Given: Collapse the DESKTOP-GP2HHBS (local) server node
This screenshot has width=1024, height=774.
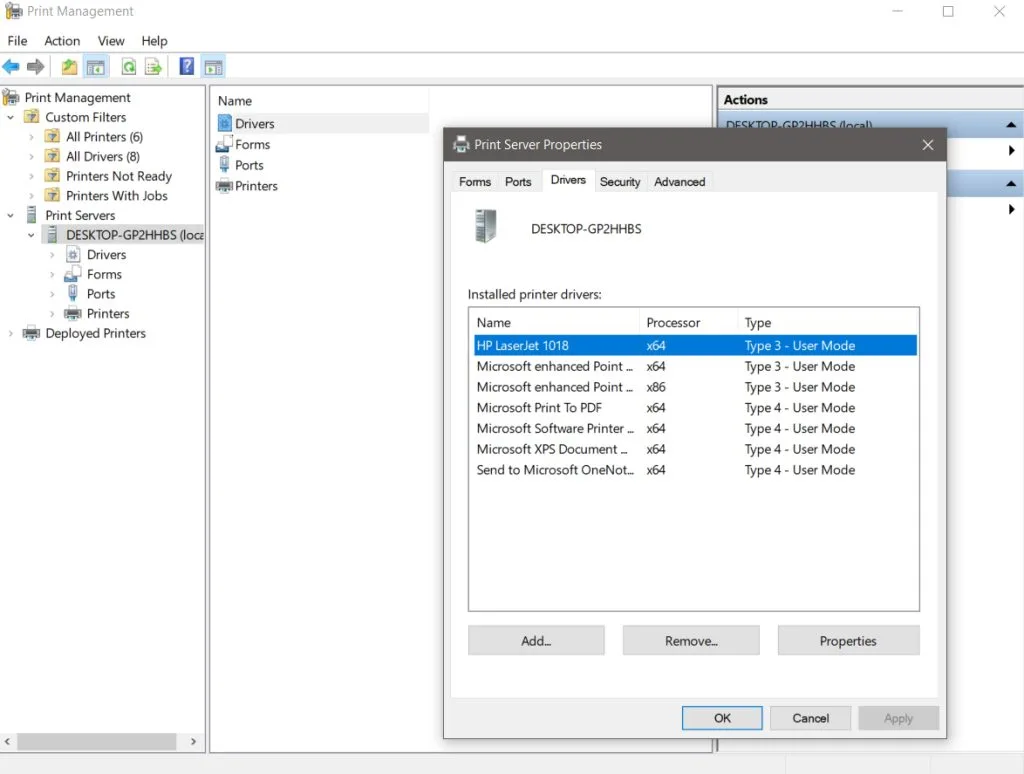Looking at the screenshot, I should coord(31,235).
